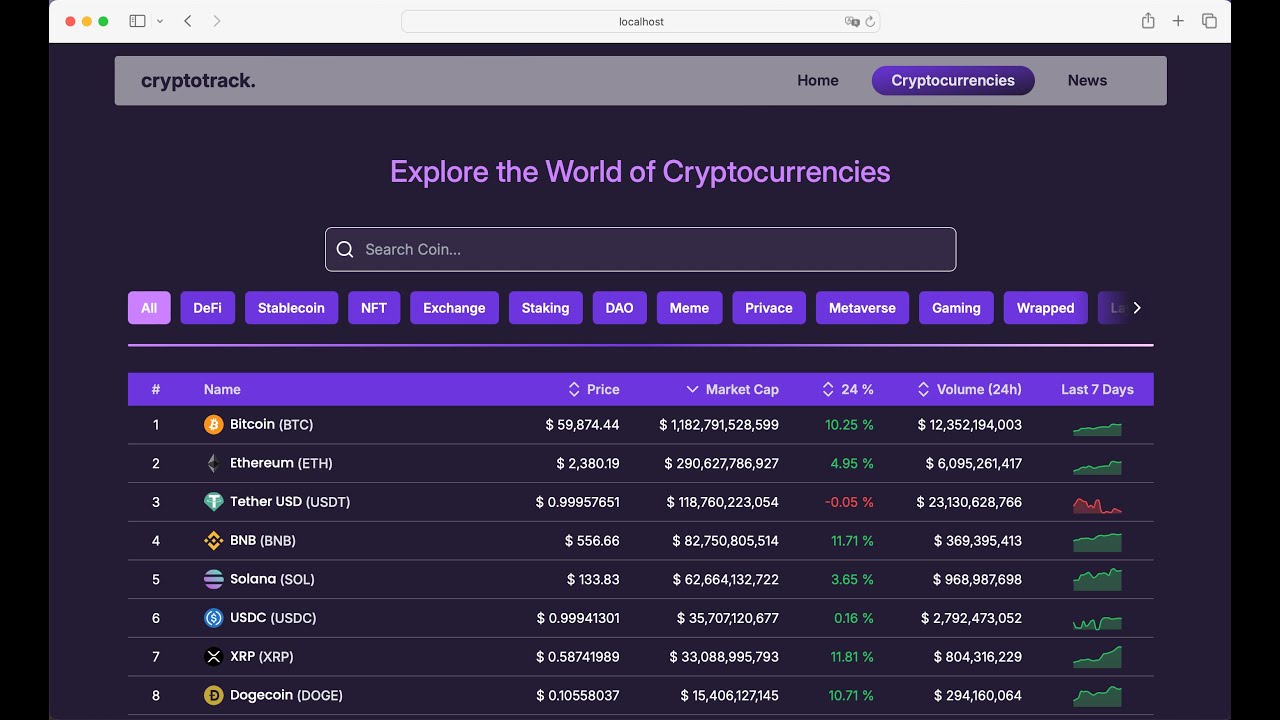
Task: Filter by Staking category
Action: click(545, 308)
